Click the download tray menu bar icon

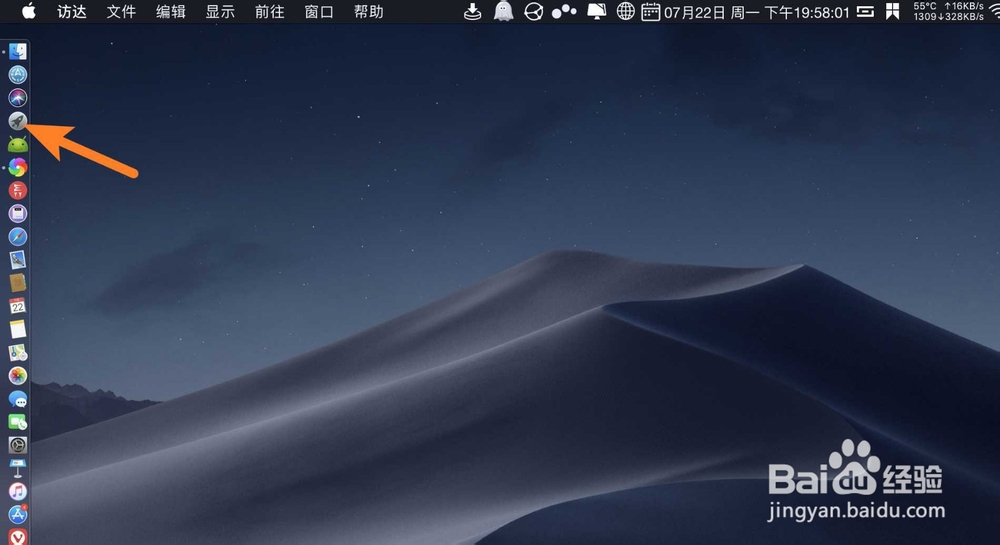[473, 11]
